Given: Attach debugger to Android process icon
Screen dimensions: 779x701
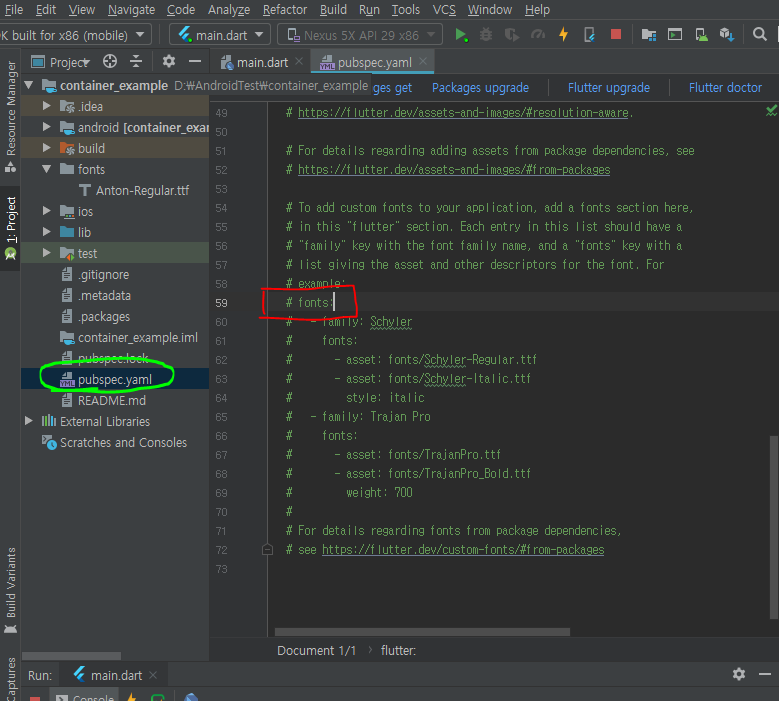Looking at the screenshot, I should [589, 35].
